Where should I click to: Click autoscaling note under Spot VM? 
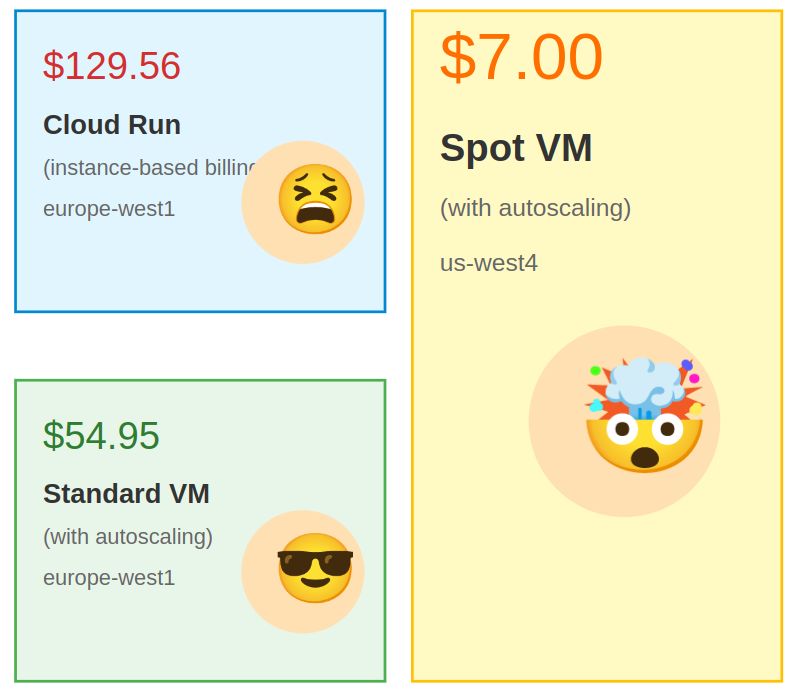pyautogui.click(x=535, y=208)
